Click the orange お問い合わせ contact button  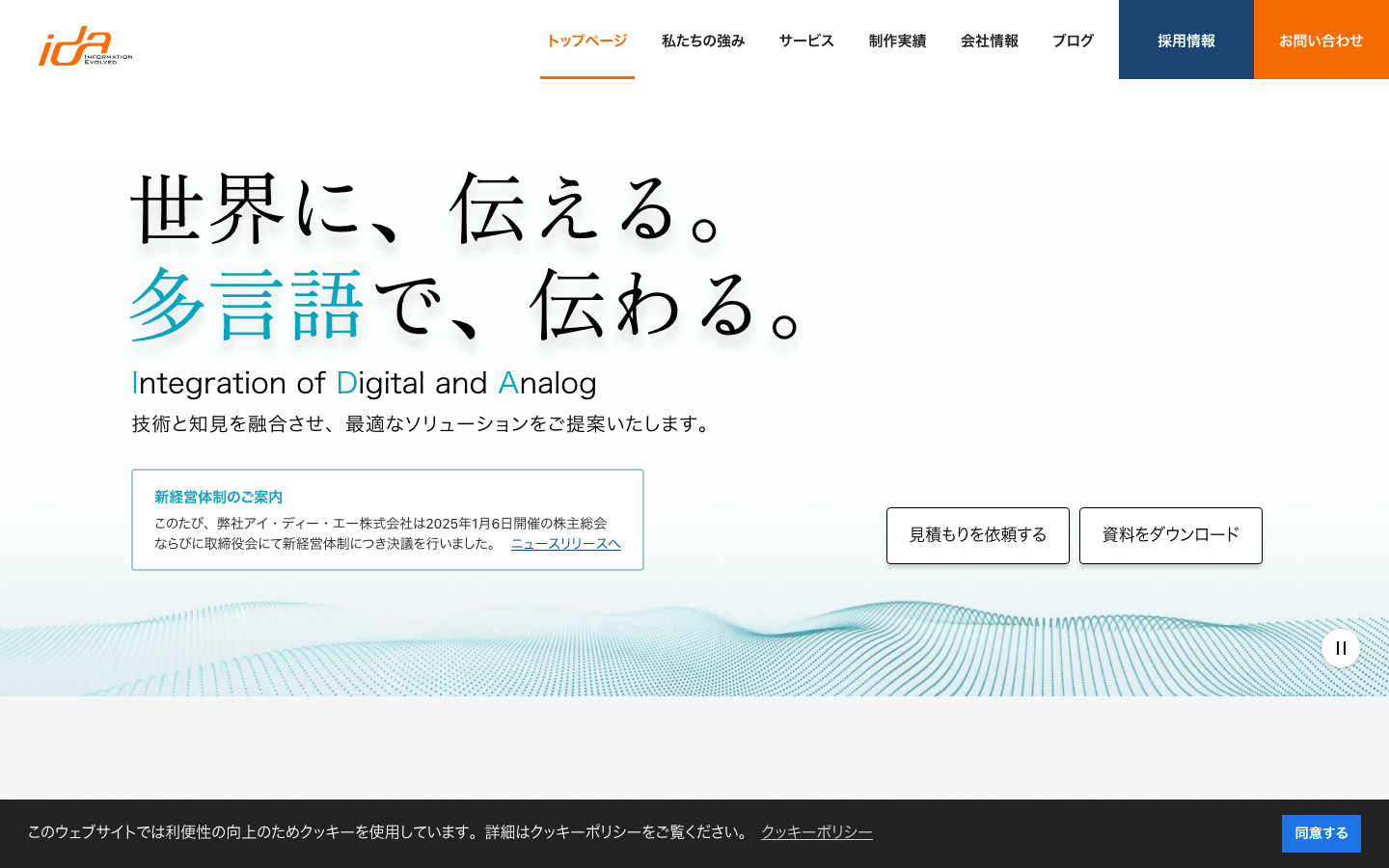pyautogui.click(x=1321, y=40)
